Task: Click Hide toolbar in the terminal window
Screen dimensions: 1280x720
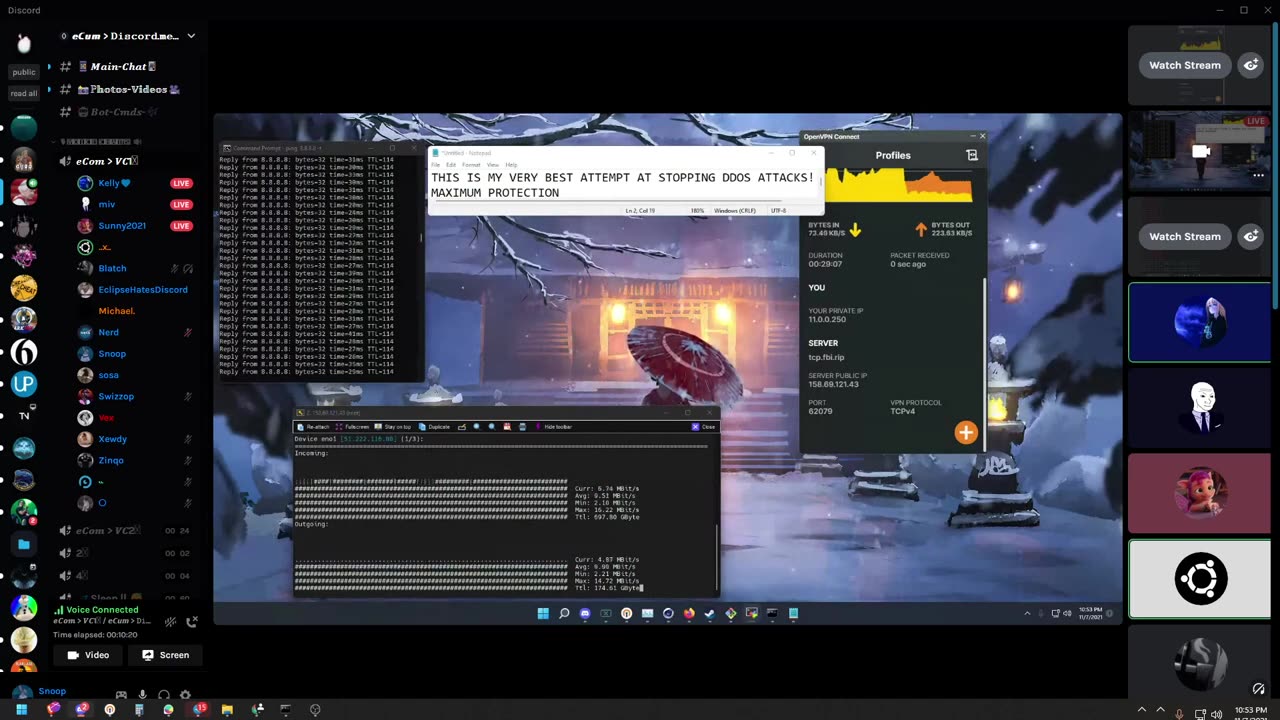Action: (x=554, y=427)
